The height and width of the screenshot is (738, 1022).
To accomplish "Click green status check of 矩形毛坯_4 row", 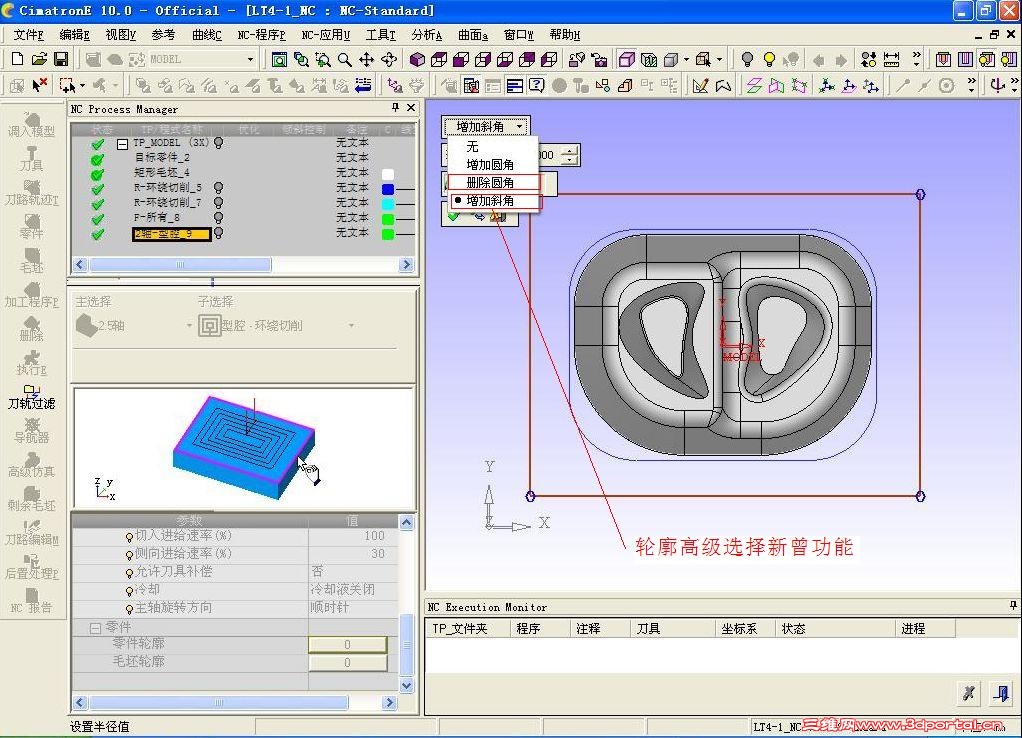I will point(98,174).
